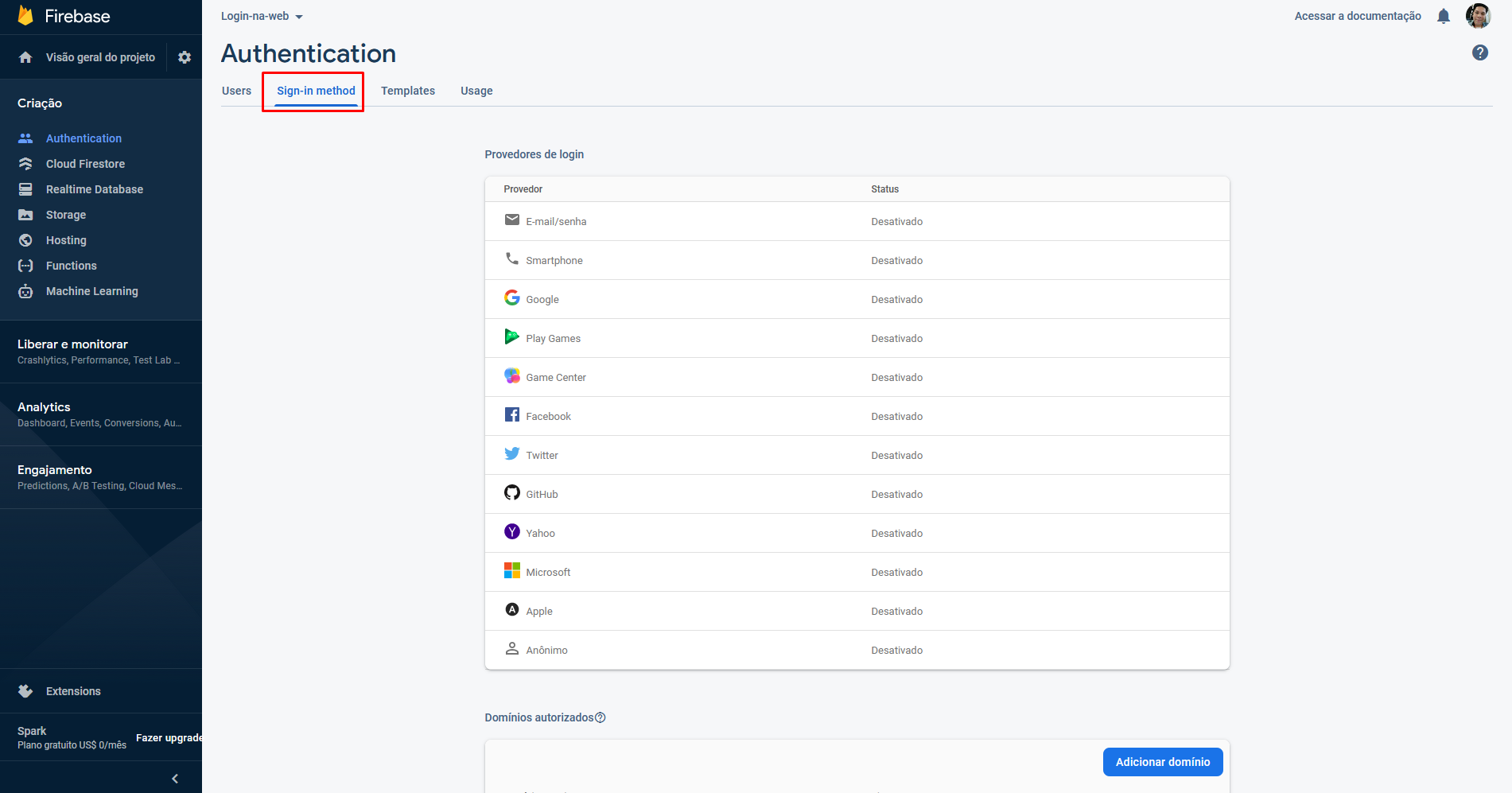Click the Cloud Firestore icon
Image resolution: width=1512 pixels, height=793 pixels.
pos(25,164)
